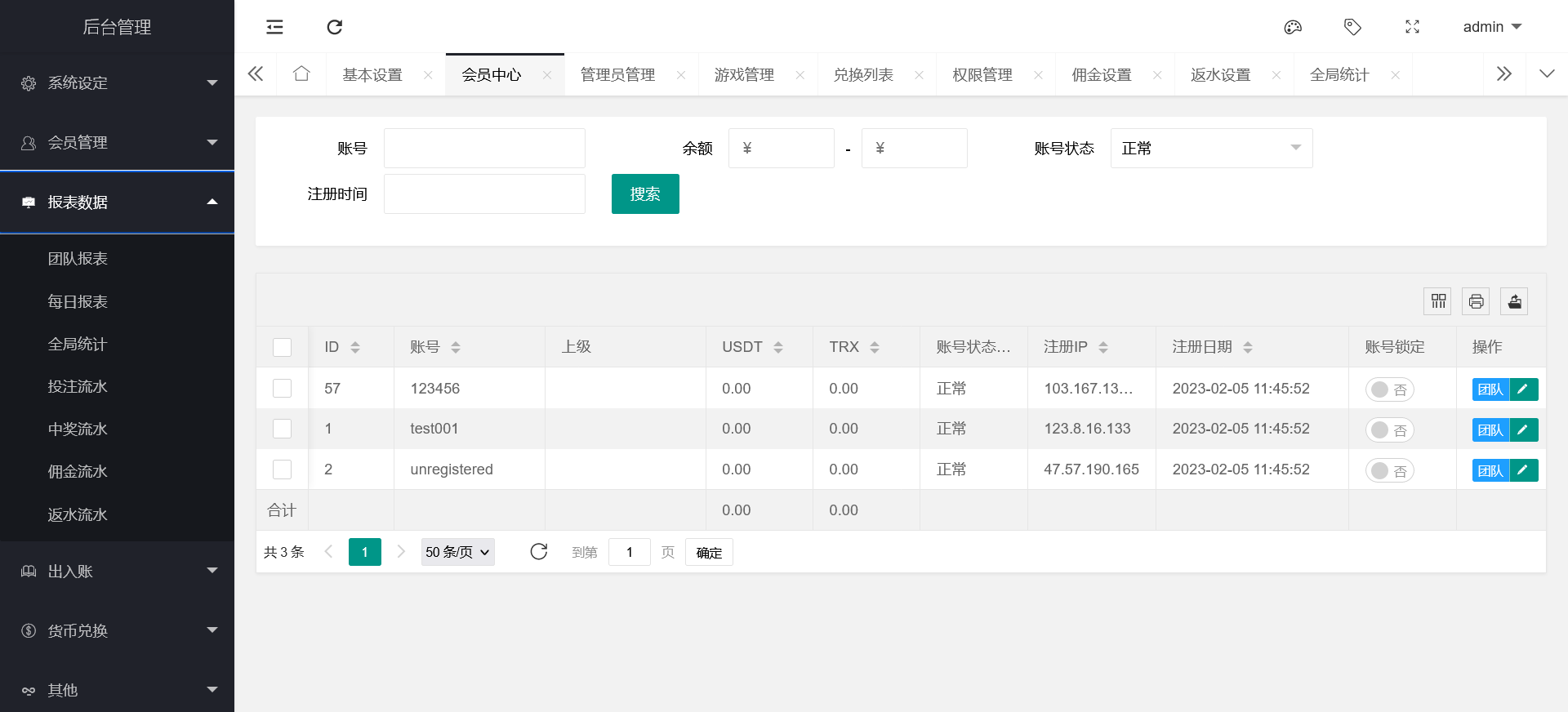Image resolution: width=1568 pixels, height=712 pixels.
Task: Click the tag note icon in header
Action: tap(1352, 27)
